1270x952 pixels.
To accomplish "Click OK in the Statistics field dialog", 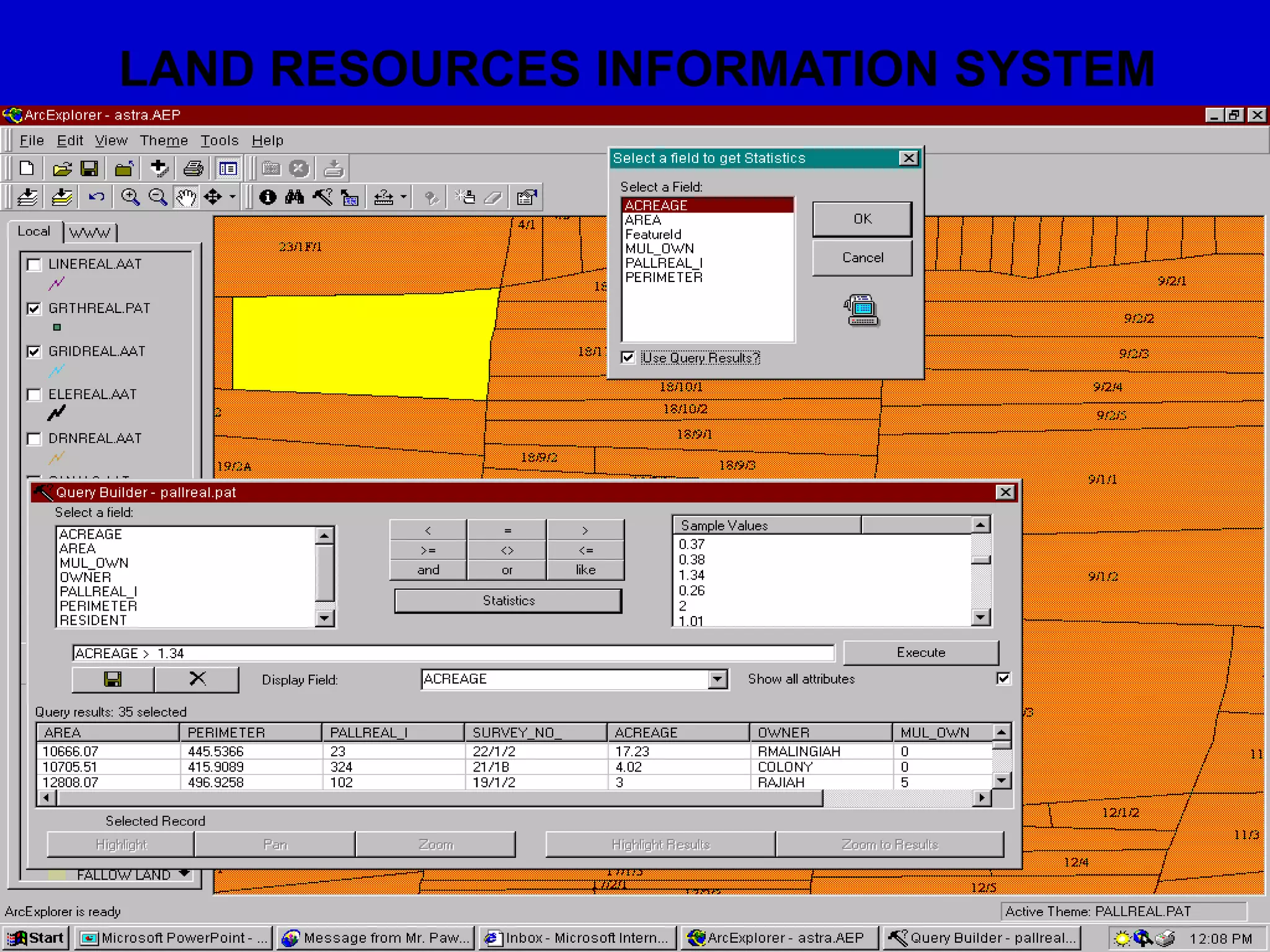I will click(x=862, y=219).
